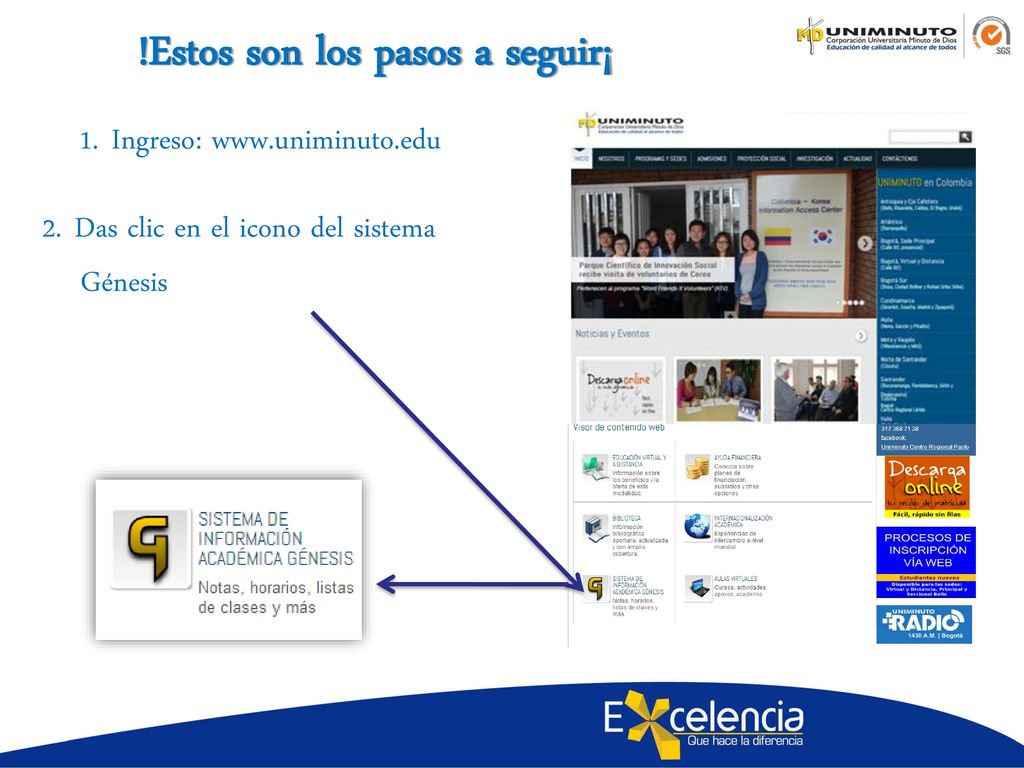Click the large Sistema de Información Académica Génesis title
The image size is (1024, 768).
point(275,539)
